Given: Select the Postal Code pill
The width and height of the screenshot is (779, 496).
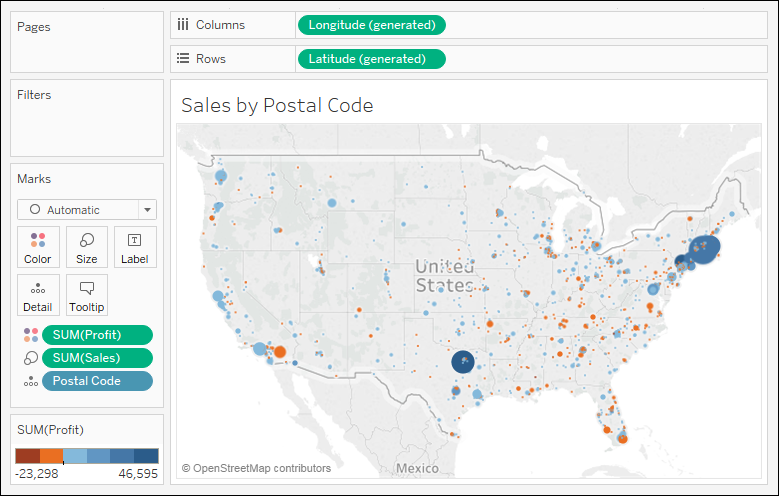Looking at the screenshot, I should 97,381.
